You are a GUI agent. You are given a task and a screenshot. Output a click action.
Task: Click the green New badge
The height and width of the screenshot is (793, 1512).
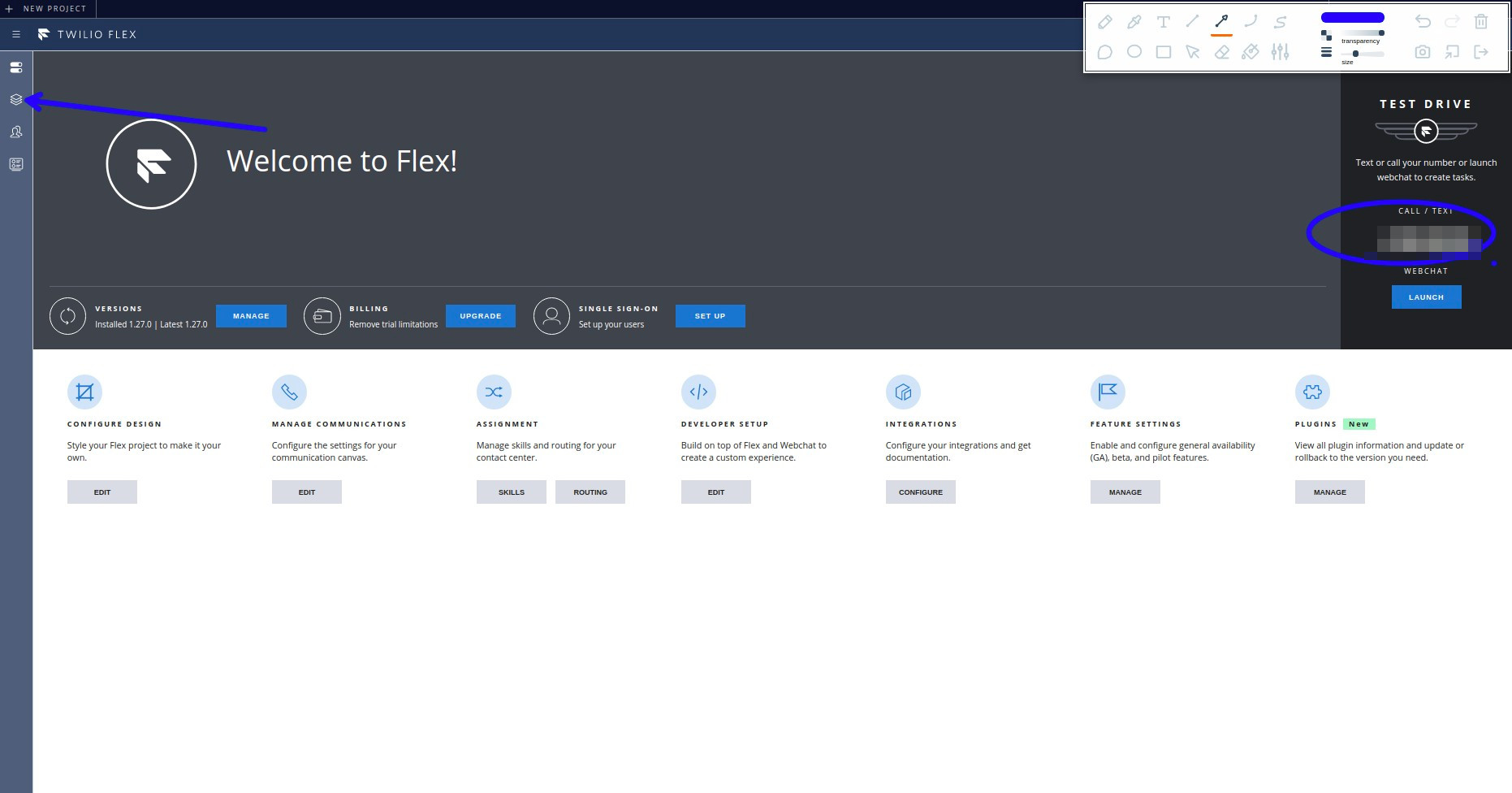pyautogui.click(x=1359, y=424)
